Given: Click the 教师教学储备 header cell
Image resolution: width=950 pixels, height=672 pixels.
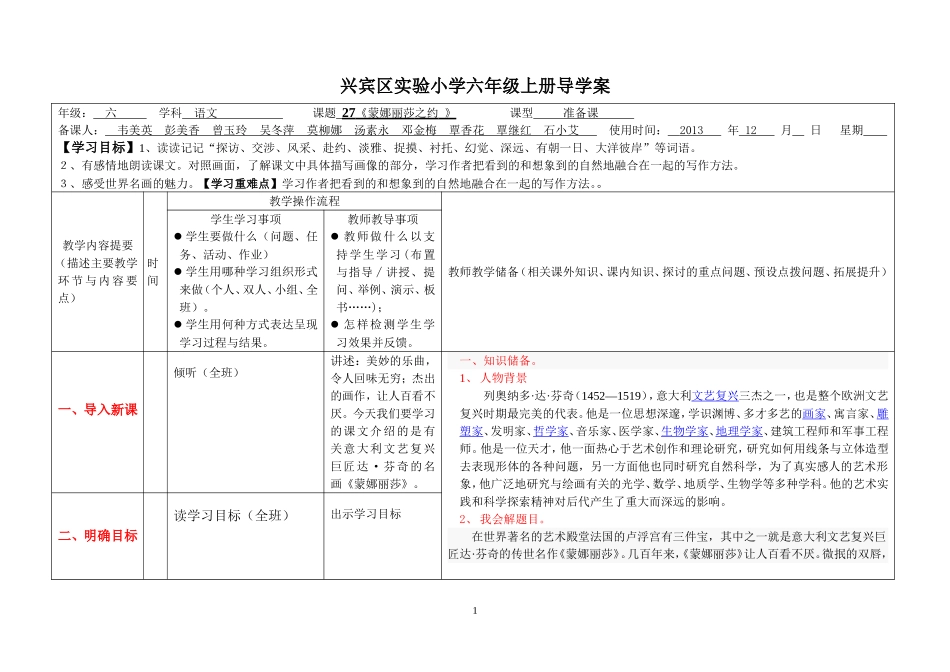Looking at the screenshot, I should (x=668, y=272).
